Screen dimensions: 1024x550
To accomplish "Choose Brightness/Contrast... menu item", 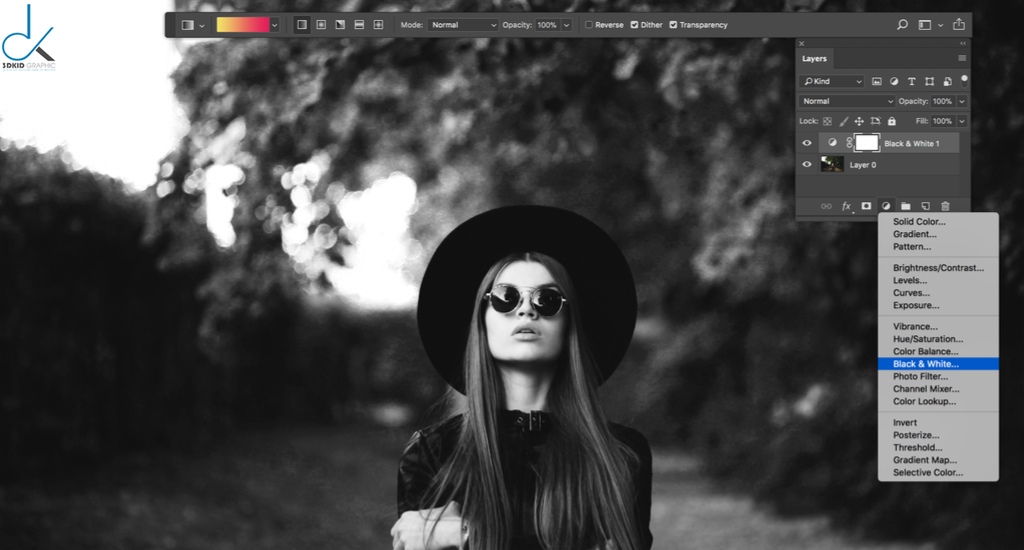I will (x=938, y=268).
